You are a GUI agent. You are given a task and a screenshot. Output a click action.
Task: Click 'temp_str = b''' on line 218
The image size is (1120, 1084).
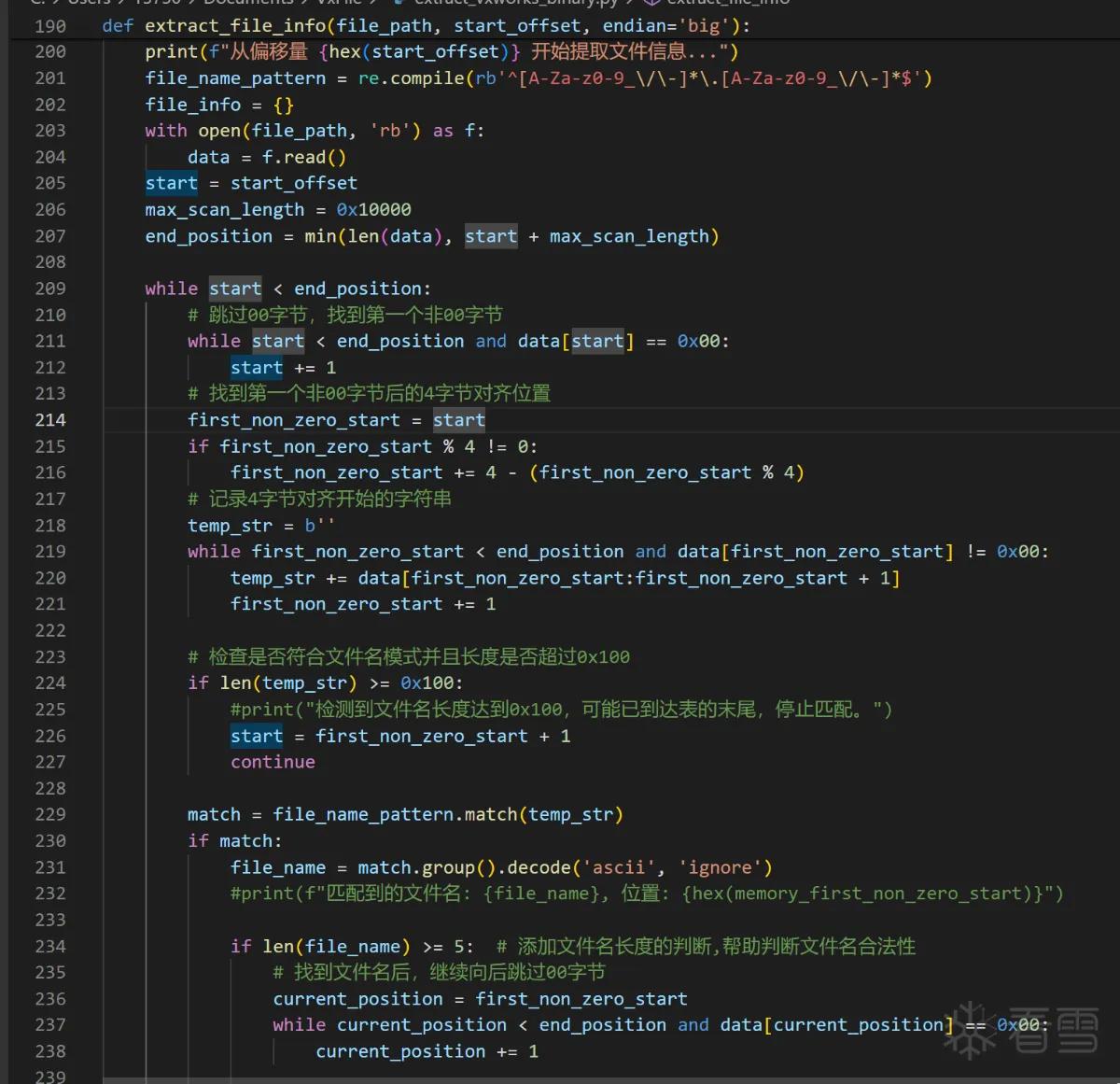[260, 526]
